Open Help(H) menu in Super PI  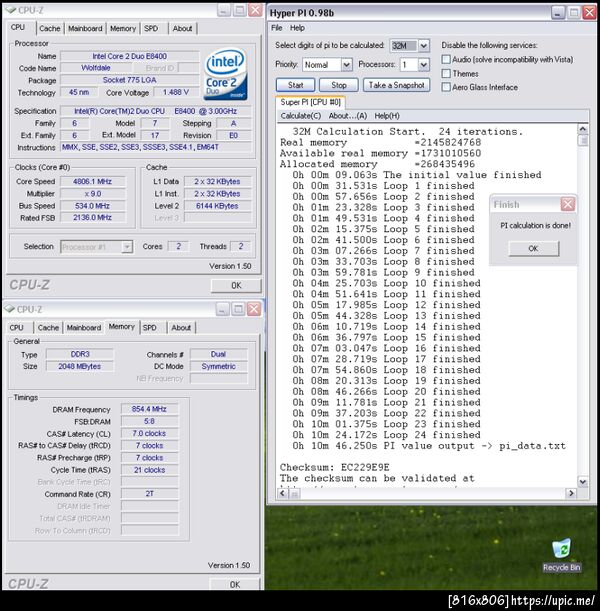[x=387, y=116]
